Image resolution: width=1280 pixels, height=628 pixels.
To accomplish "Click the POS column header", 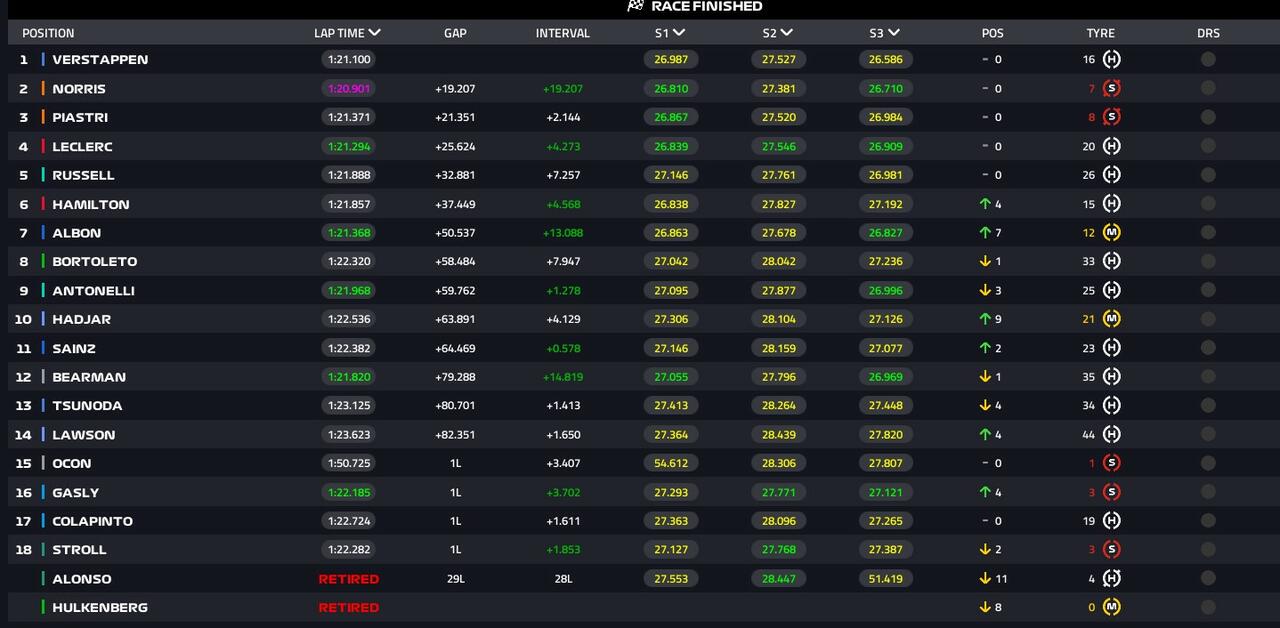I will pos(993,33).
